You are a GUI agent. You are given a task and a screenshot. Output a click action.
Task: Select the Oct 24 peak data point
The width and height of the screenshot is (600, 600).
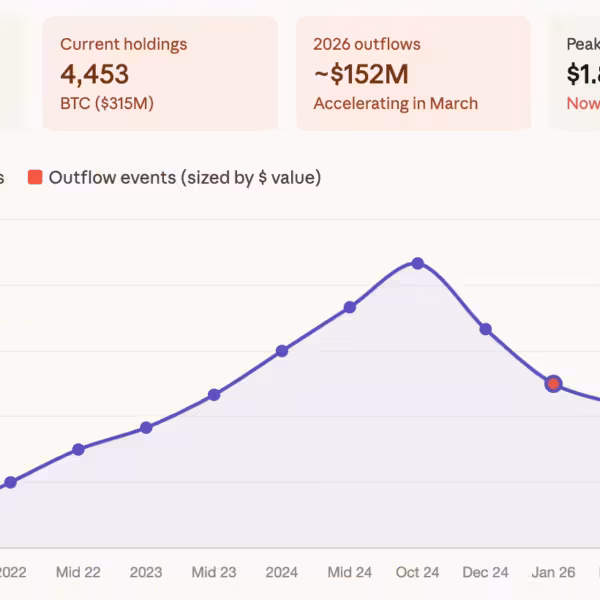click(x=418, y=264)
